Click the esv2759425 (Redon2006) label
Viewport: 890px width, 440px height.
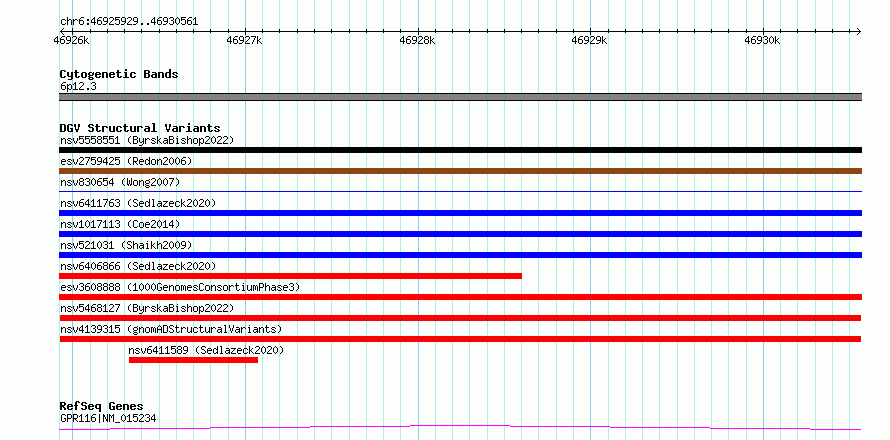click(x=126, y=161)
